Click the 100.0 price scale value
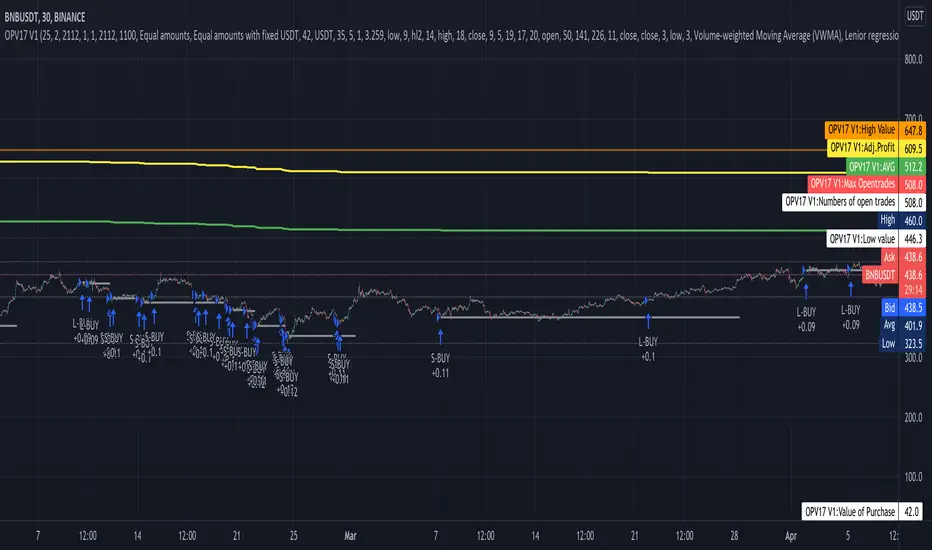This screenshot has width=932, height=550. point(913,477)
